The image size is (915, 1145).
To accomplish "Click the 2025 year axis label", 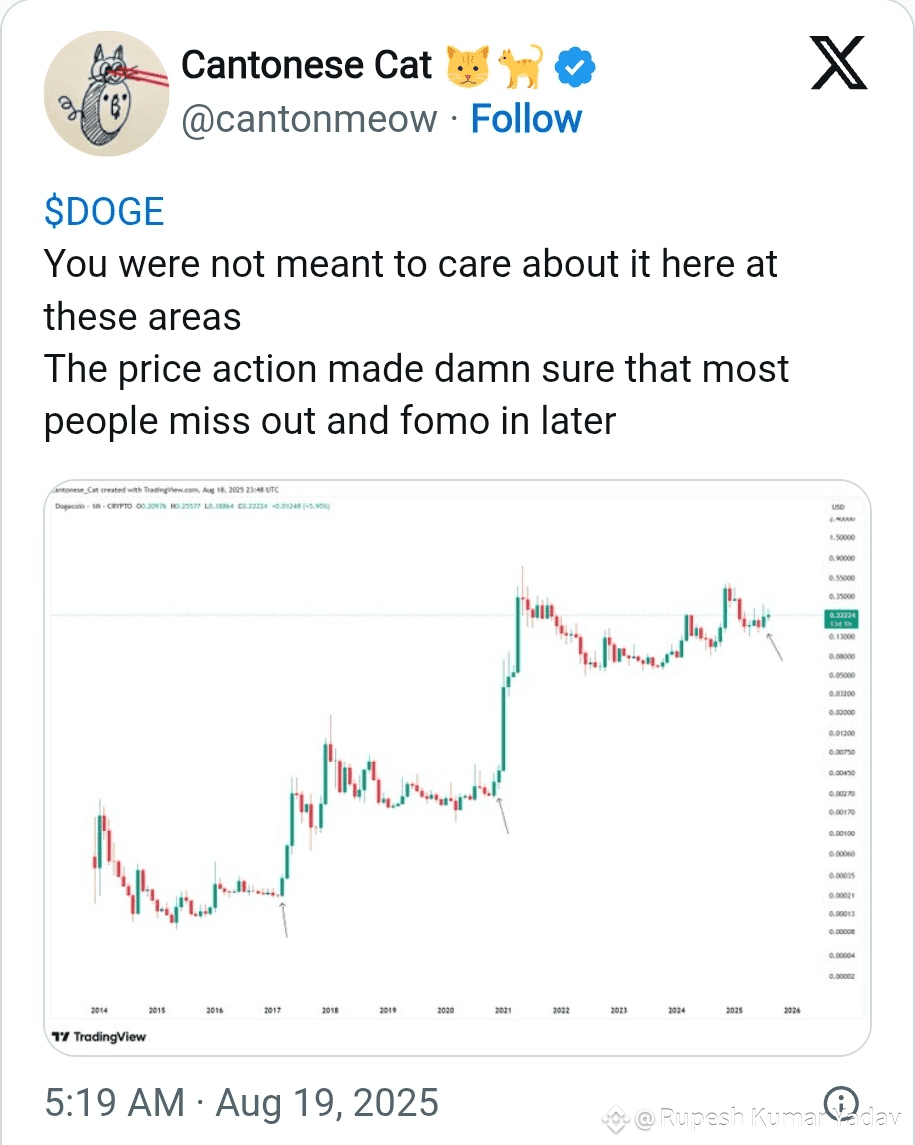I will (734, 1011).
